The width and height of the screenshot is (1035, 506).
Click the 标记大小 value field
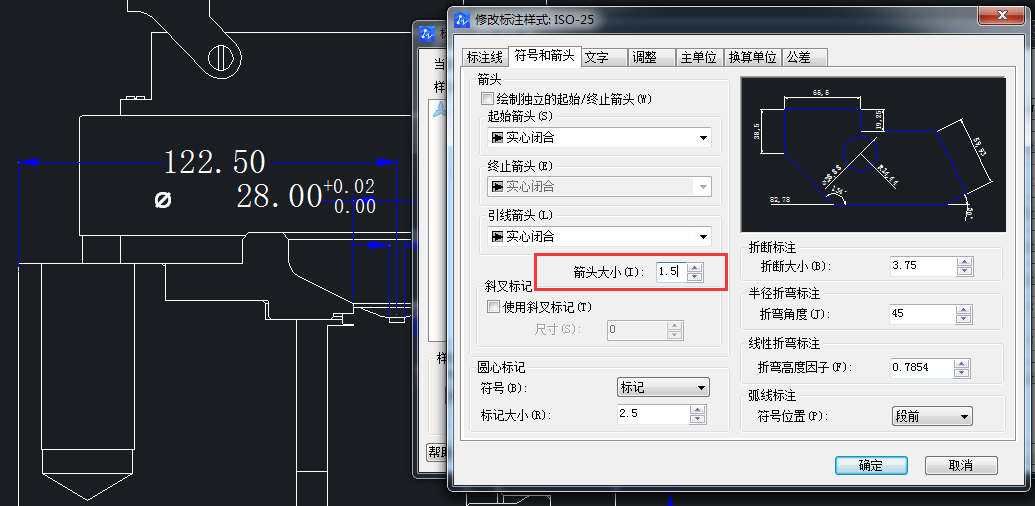click(653, 414)
